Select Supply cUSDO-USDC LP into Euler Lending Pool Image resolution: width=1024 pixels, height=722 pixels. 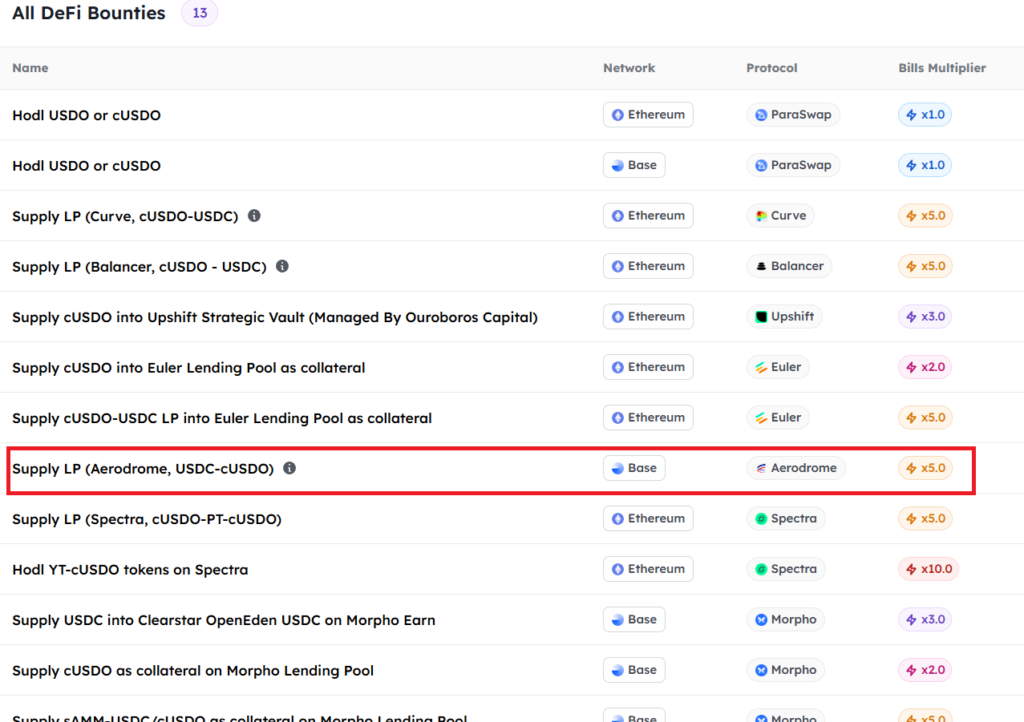[222, 418]
